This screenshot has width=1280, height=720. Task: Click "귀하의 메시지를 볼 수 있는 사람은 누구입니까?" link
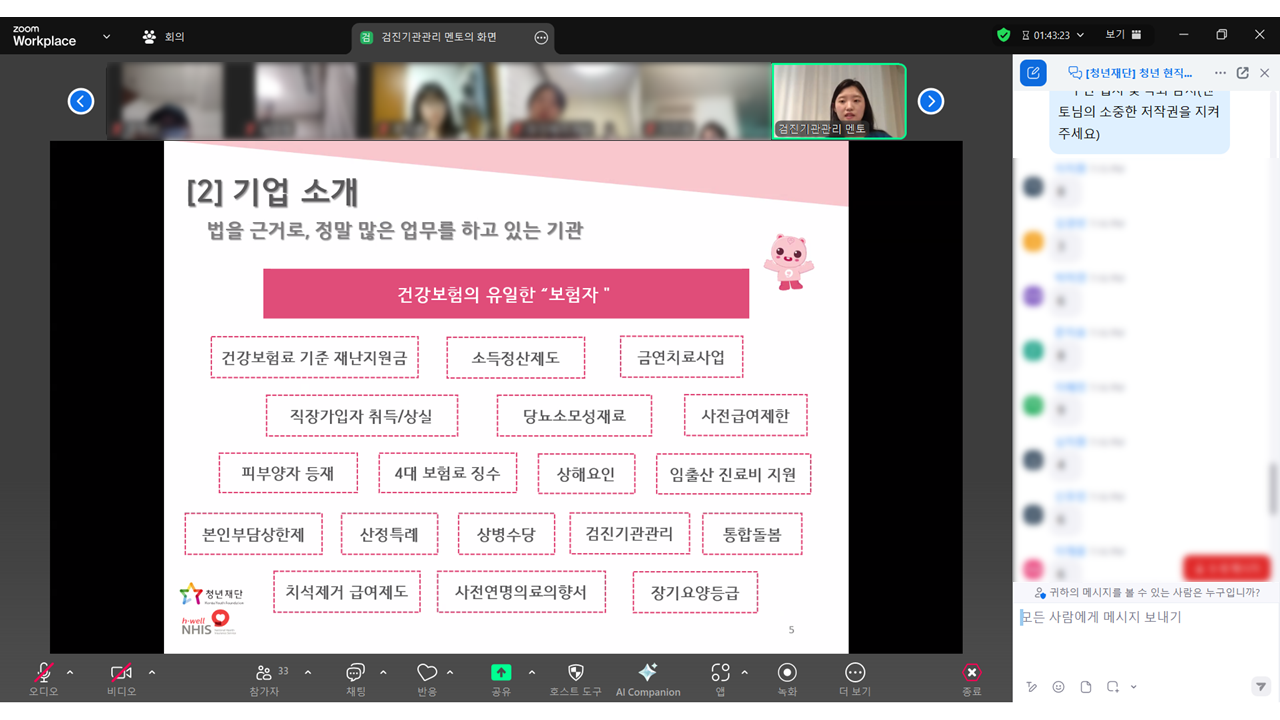pos(1146,593)
